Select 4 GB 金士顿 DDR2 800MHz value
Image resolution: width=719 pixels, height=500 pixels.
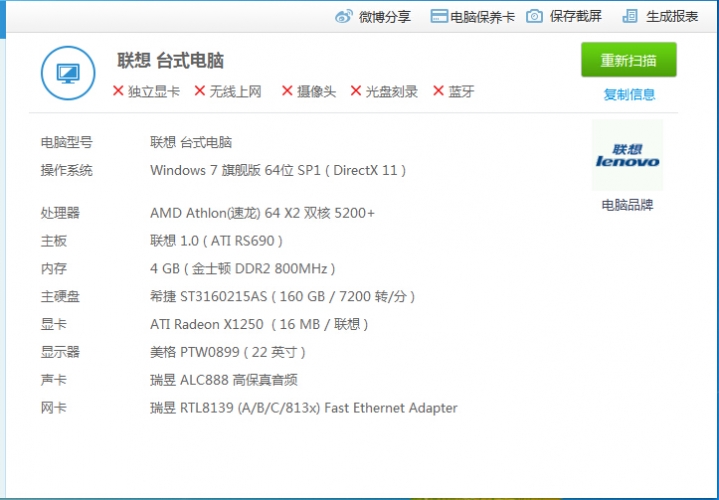click(x=243, y=268)
